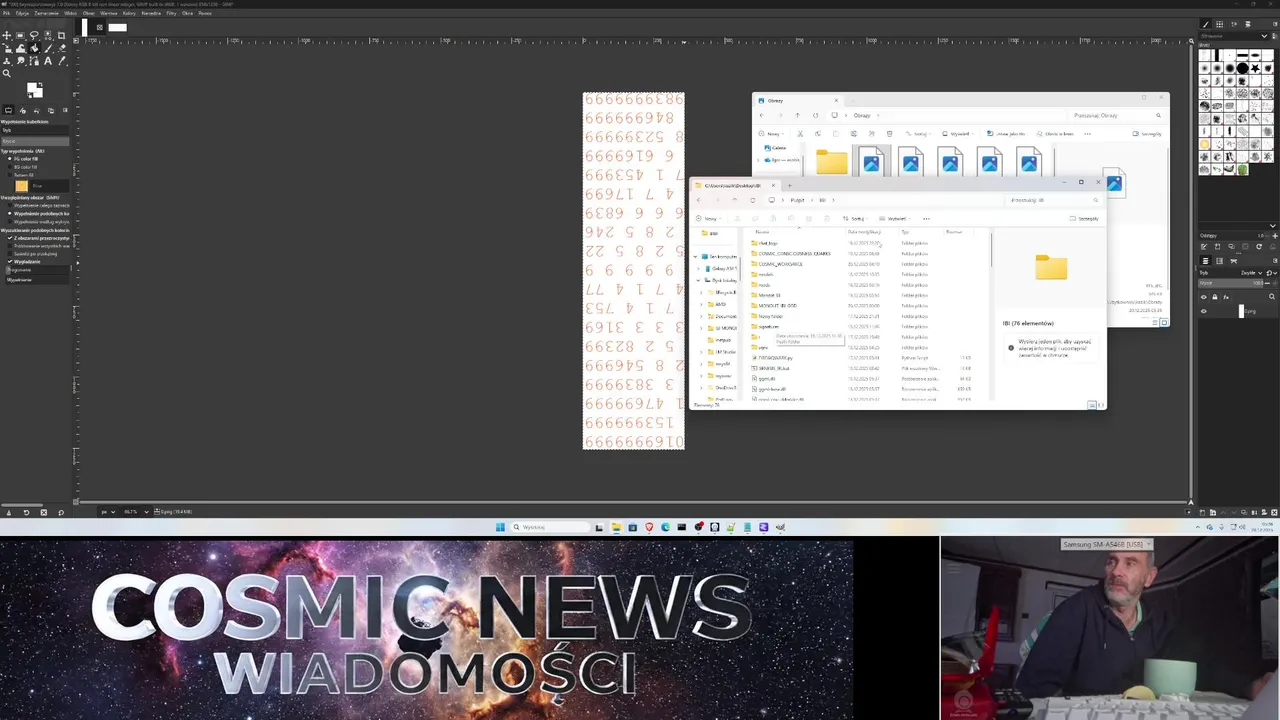Expand the Ten komputer tree node
Viewport: 1280px width, 720px height.
click(x=696, y=256)
